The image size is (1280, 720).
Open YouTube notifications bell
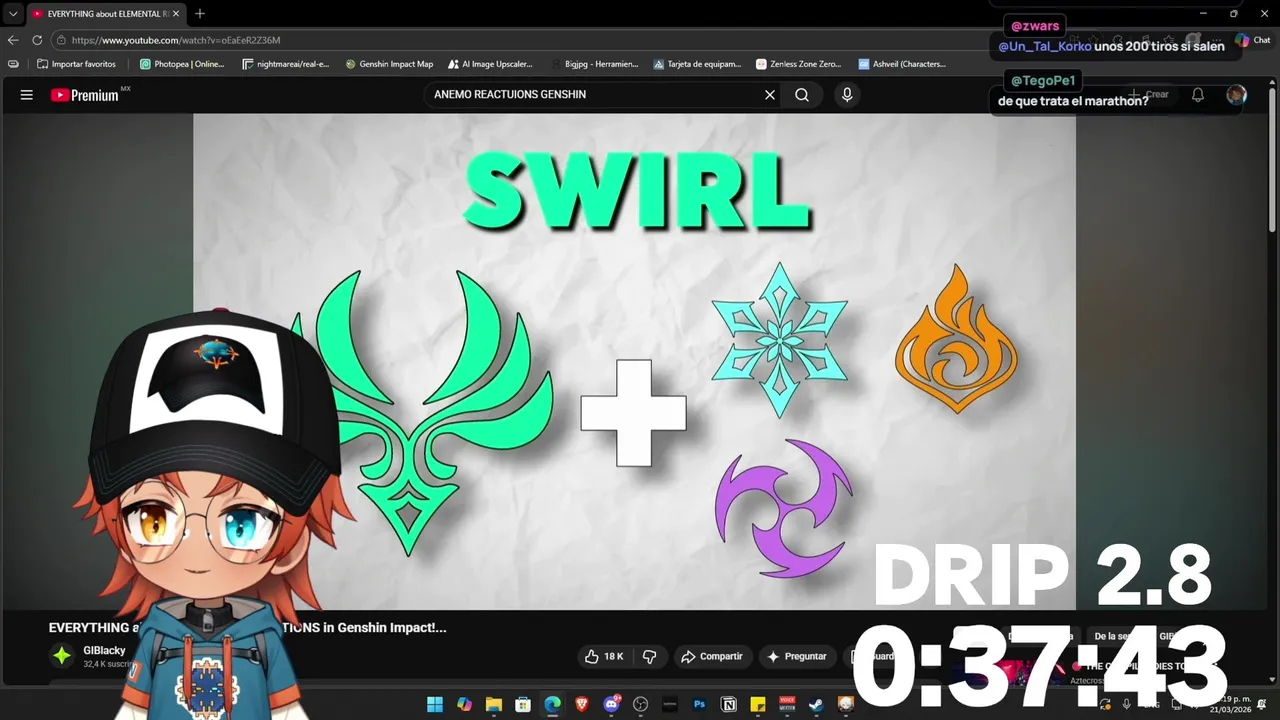point(1198,95)
